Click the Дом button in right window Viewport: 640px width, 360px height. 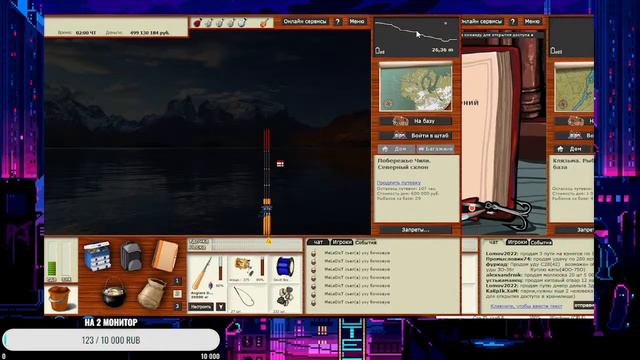571,149
